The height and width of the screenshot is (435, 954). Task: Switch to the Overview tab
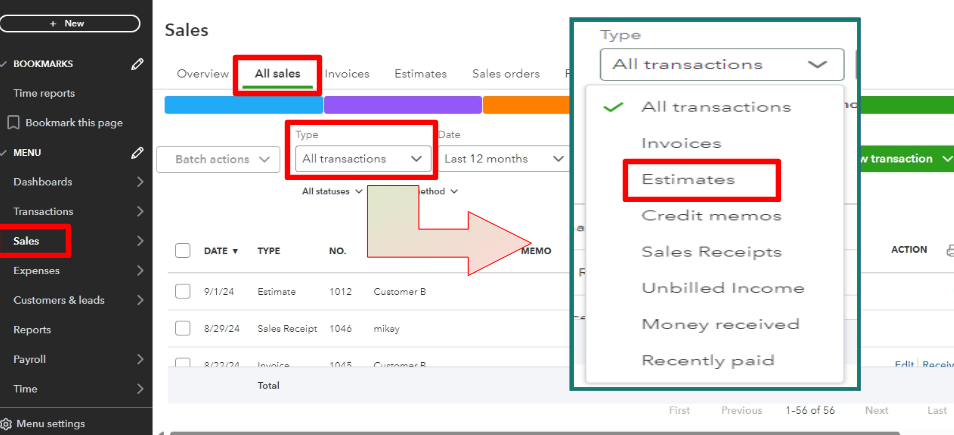[x=203, y=74]
